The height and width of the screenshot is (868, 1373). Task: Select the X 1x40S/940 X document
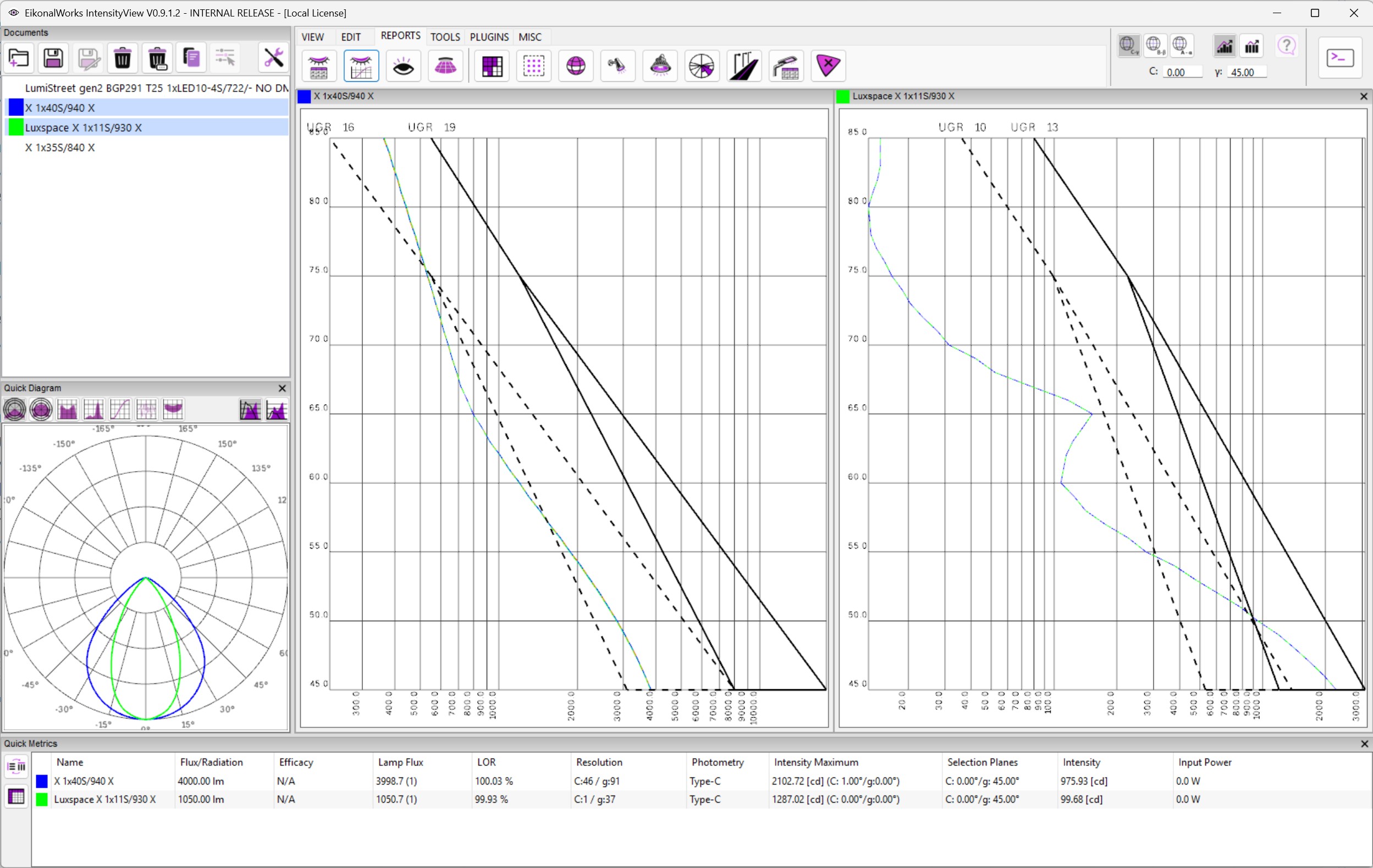tap(147, 108)
